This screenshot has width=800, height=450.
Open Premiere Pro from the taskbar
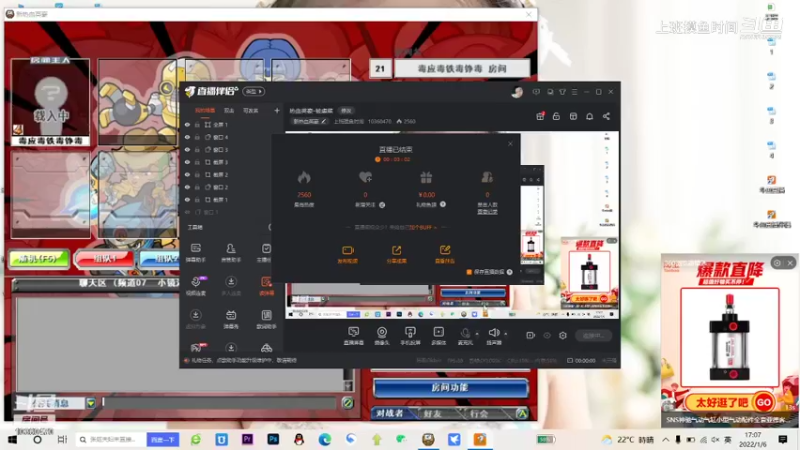tap(247, 439)
